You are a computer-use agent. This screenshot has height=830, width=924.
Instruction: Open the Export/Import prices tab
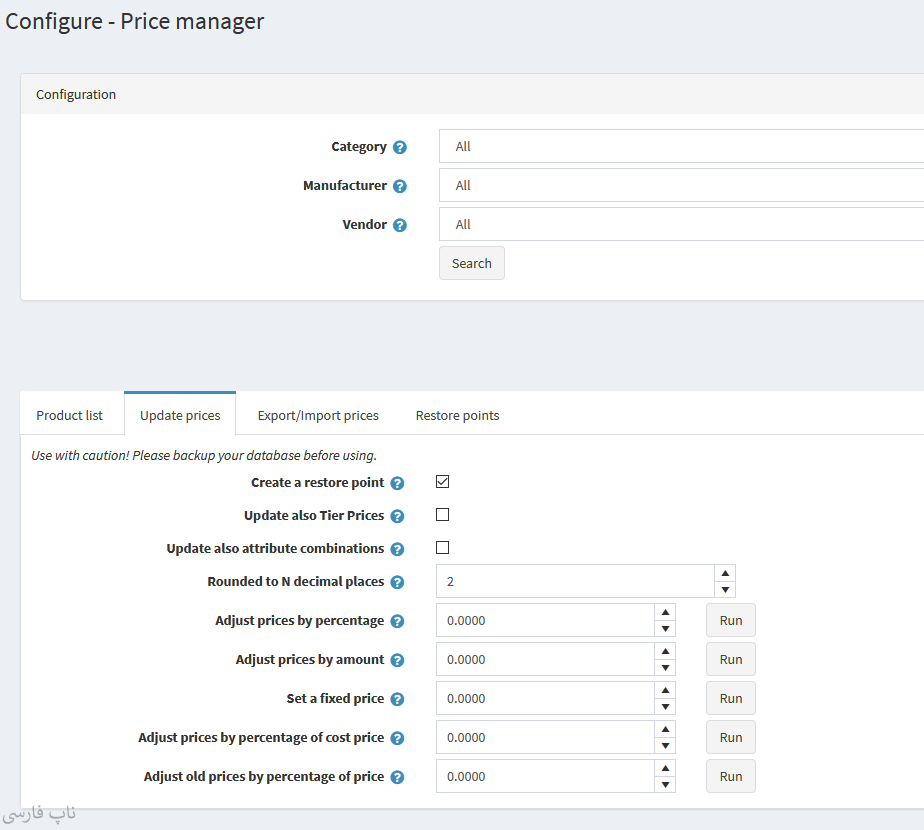[x=318, y=415]
